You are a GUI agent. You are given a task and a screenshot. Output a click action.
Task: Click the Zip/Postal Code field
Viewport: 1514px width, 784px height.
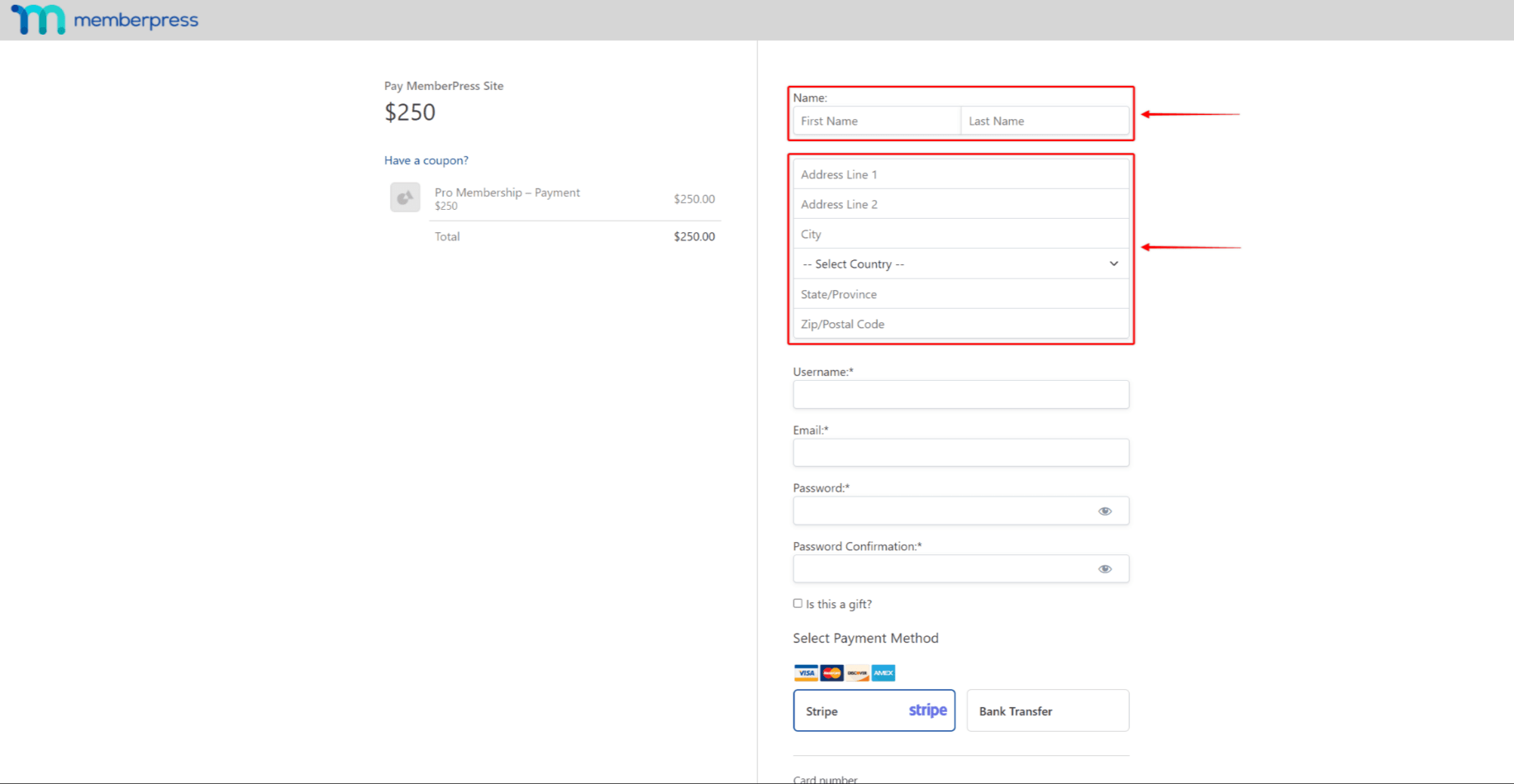pyautogui.click(x=960, y=325)
